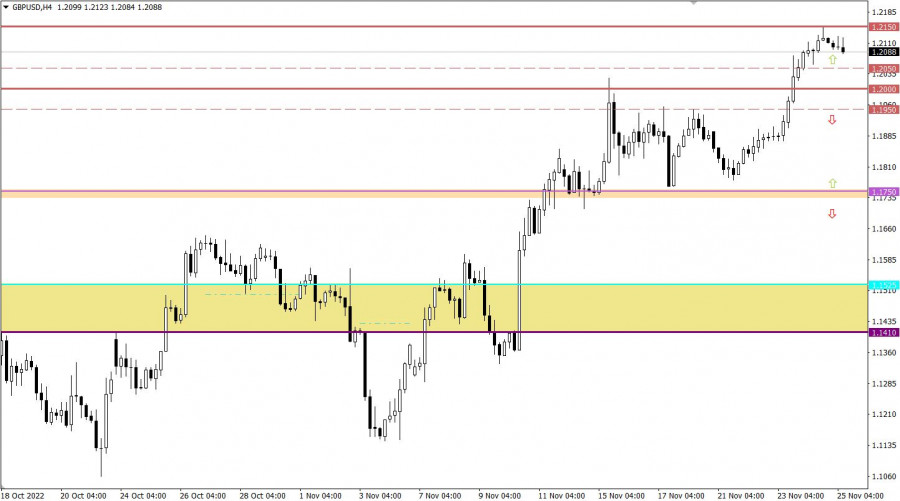Click the 25 Nov 04:00 time axis label
The image size is (900, 501).
click(860, 495)
